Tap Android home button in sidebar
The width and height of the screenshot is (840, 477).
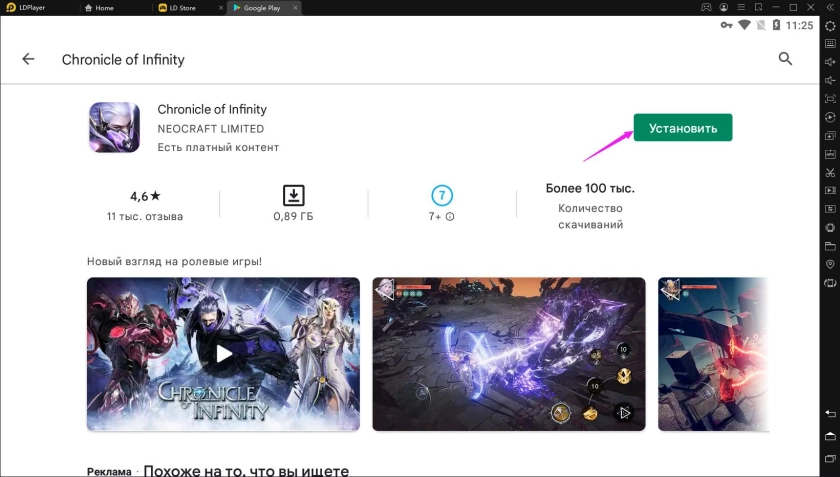(x=830, y=435)
